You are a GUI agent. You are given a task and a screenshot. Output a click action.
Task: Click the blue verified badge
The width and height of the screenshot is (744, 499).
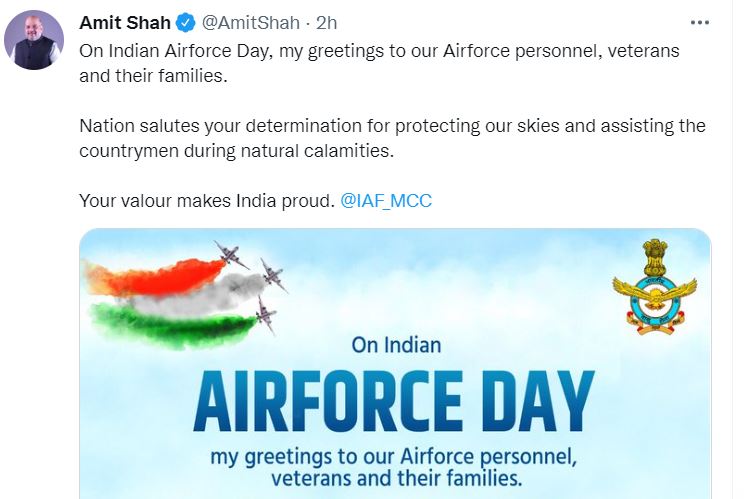[x=186, y=24]
